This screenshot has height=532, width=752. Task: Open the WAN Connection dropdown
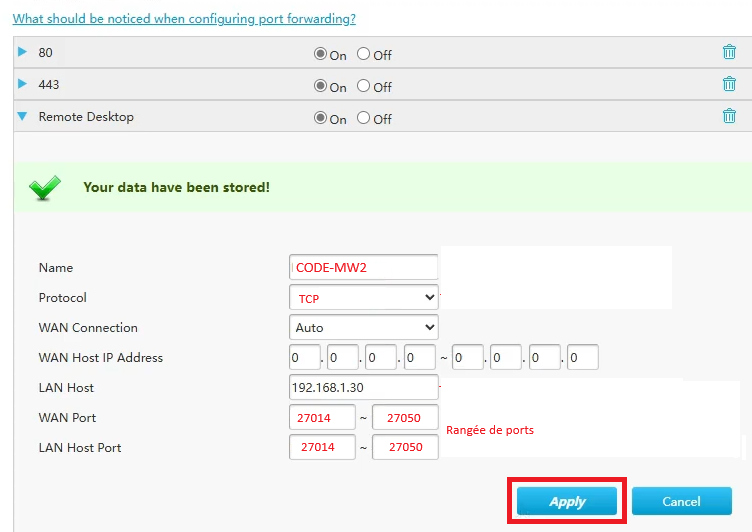363,327
